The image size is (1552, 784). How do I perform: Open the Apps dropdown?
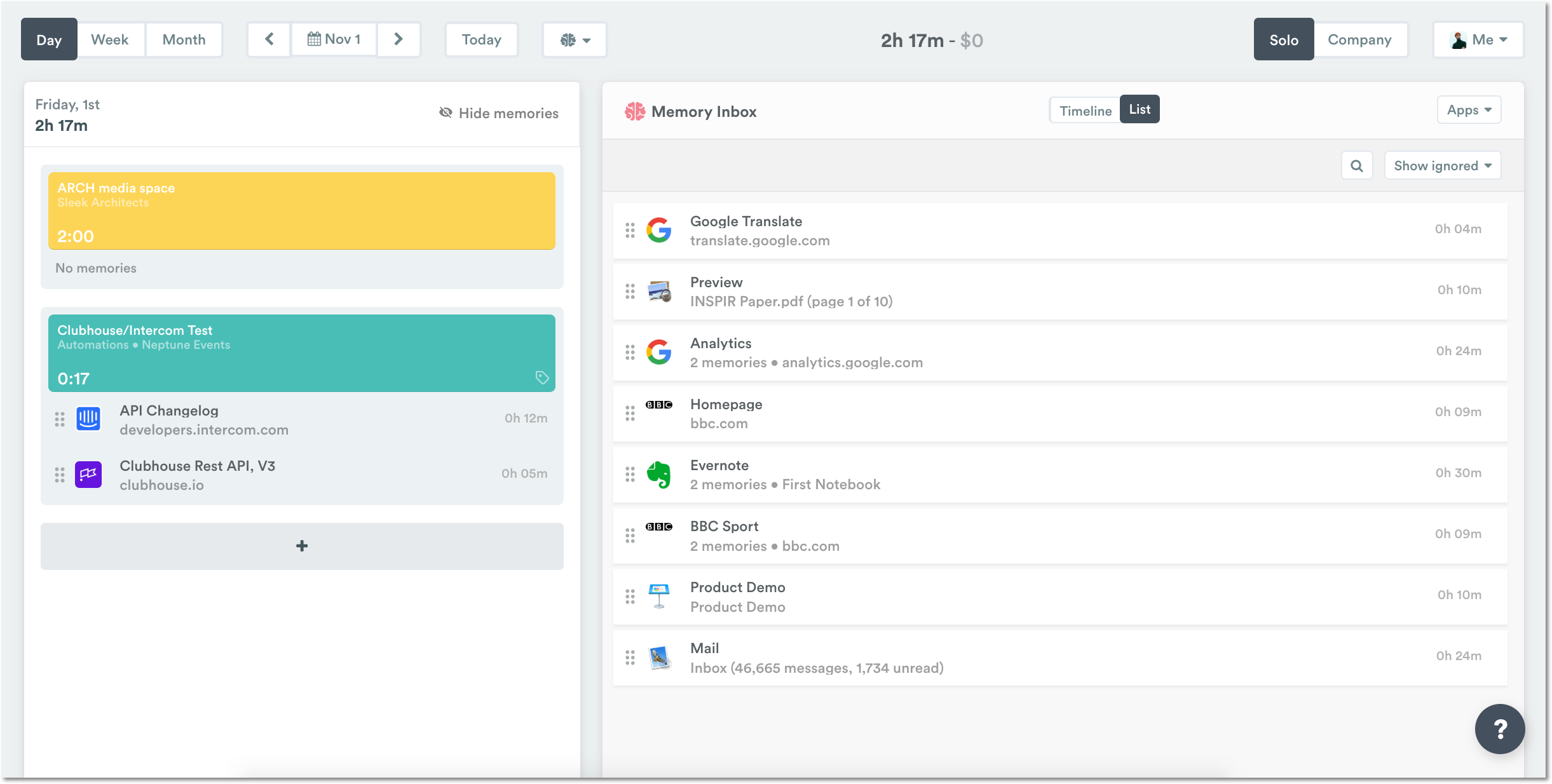[x=1469, y=109]
